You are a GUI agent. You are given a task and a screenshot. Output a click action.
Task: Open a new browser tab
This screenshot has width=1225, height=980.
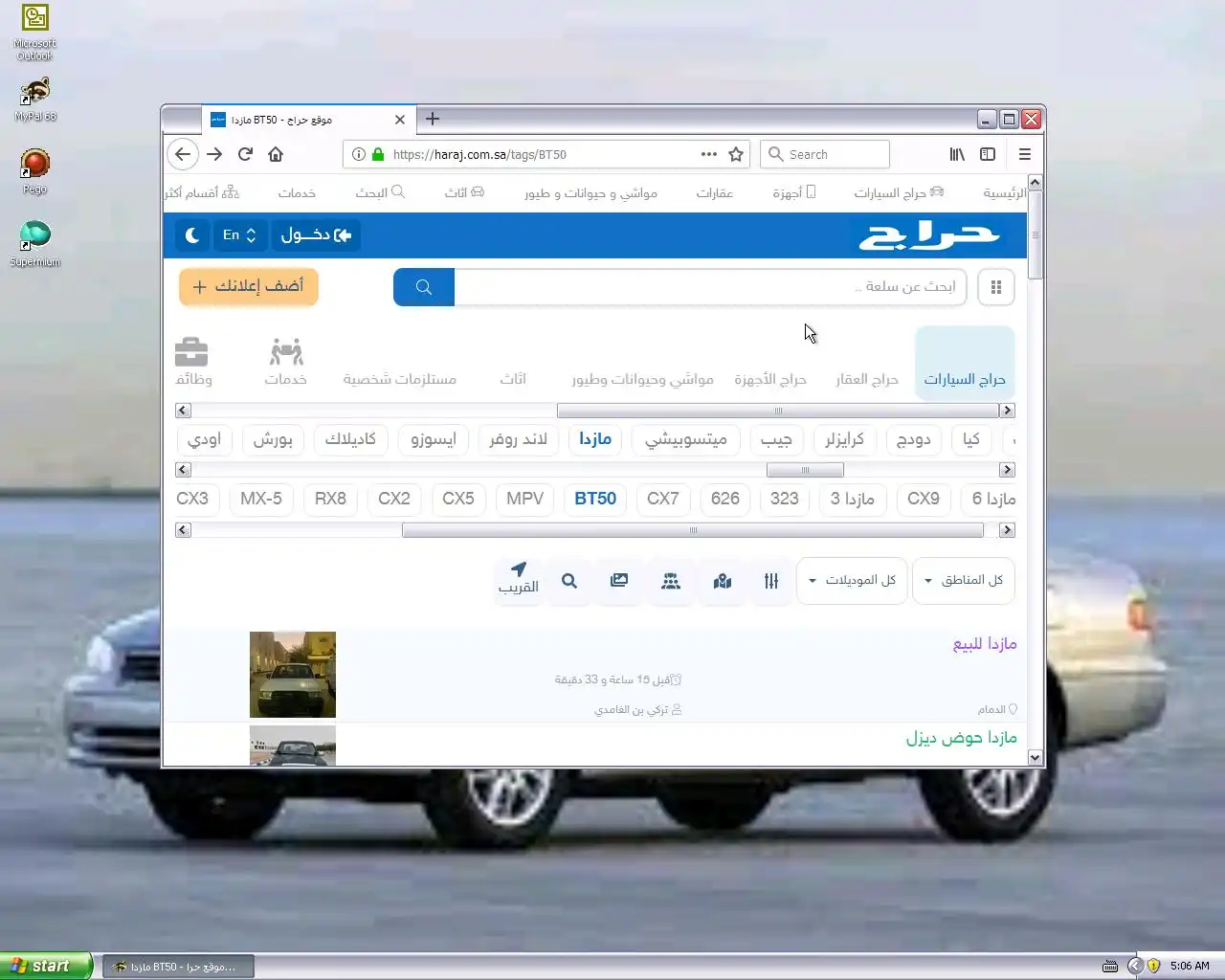(433, 119)
